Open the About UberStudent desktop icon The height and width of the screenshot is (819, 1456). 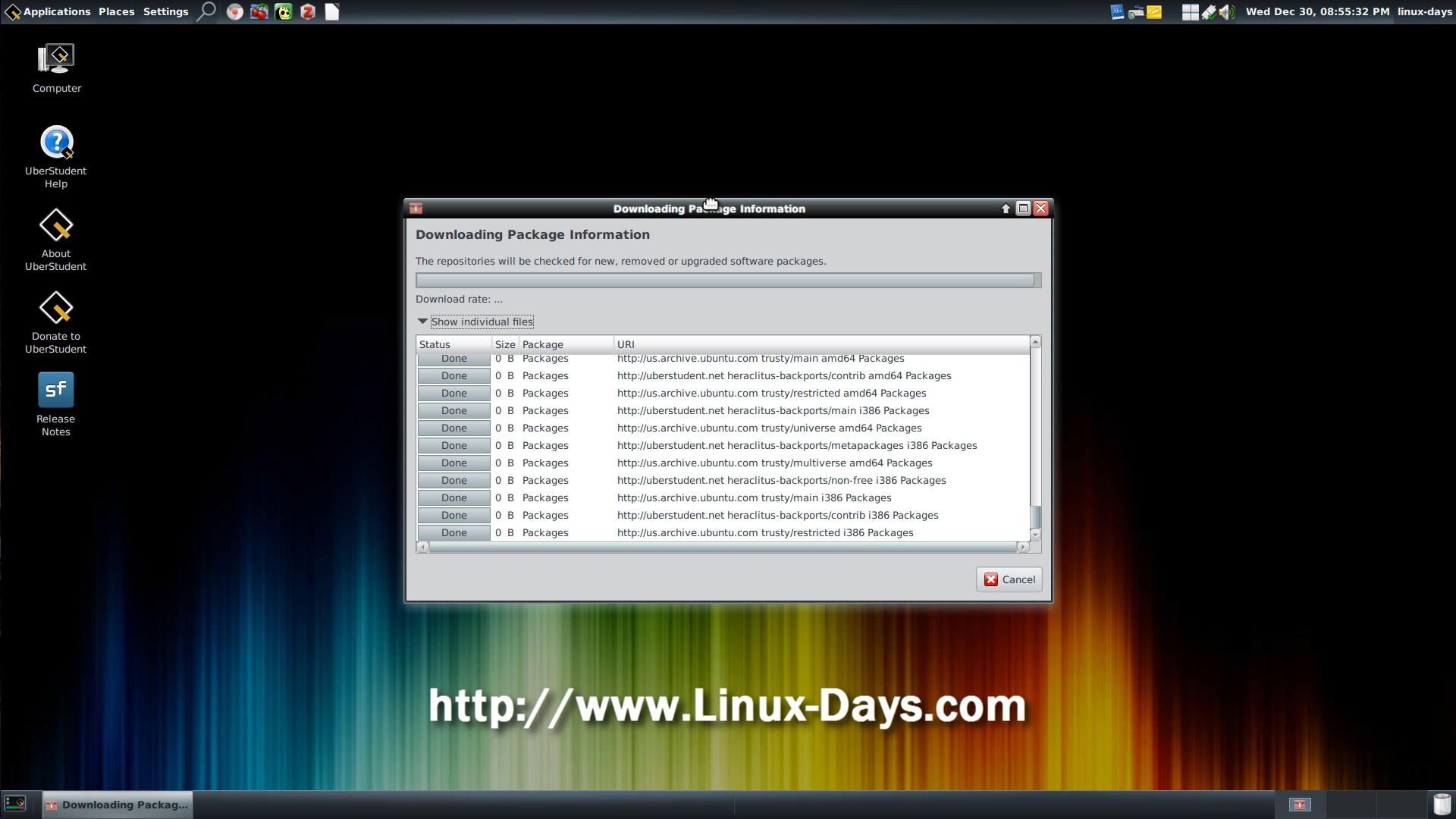pos(56,240)
